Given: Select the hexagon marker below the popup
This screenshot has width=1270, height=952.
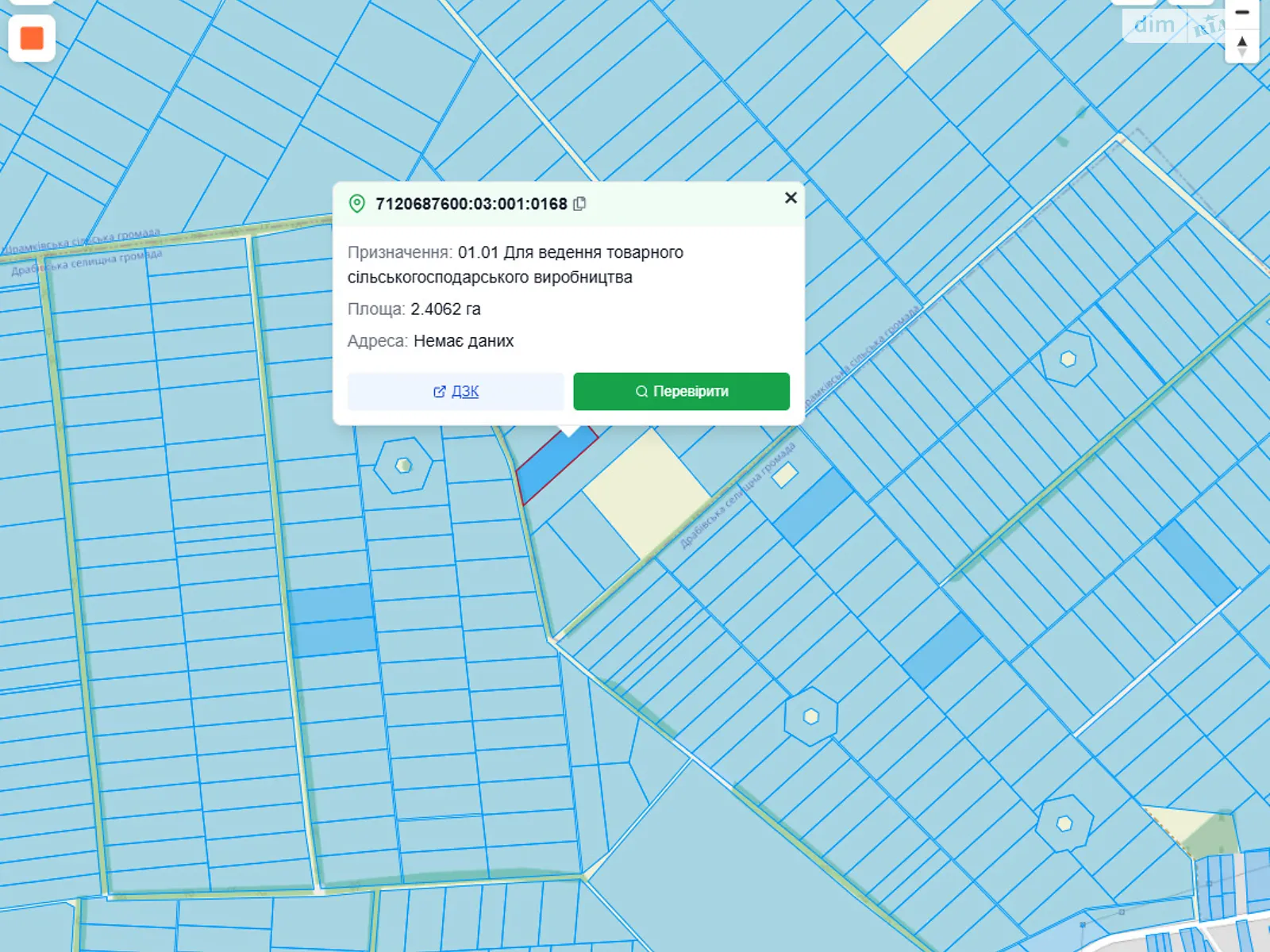Looking at the screenshot, I should tap(403, 465).
